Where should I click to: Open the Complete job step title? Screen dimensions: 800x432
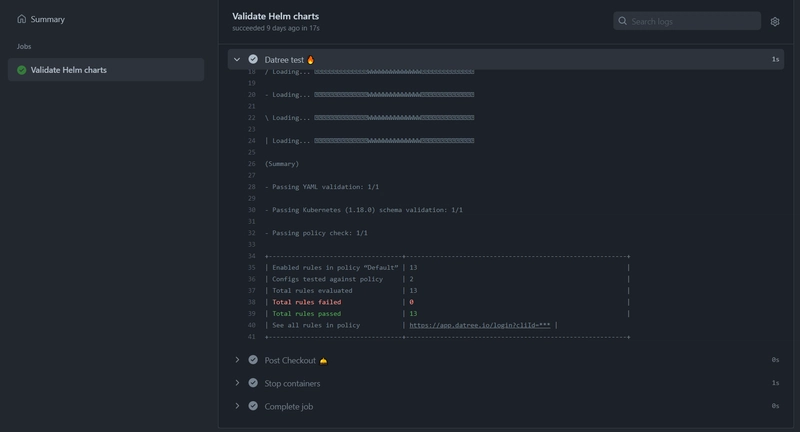point(289,406)
